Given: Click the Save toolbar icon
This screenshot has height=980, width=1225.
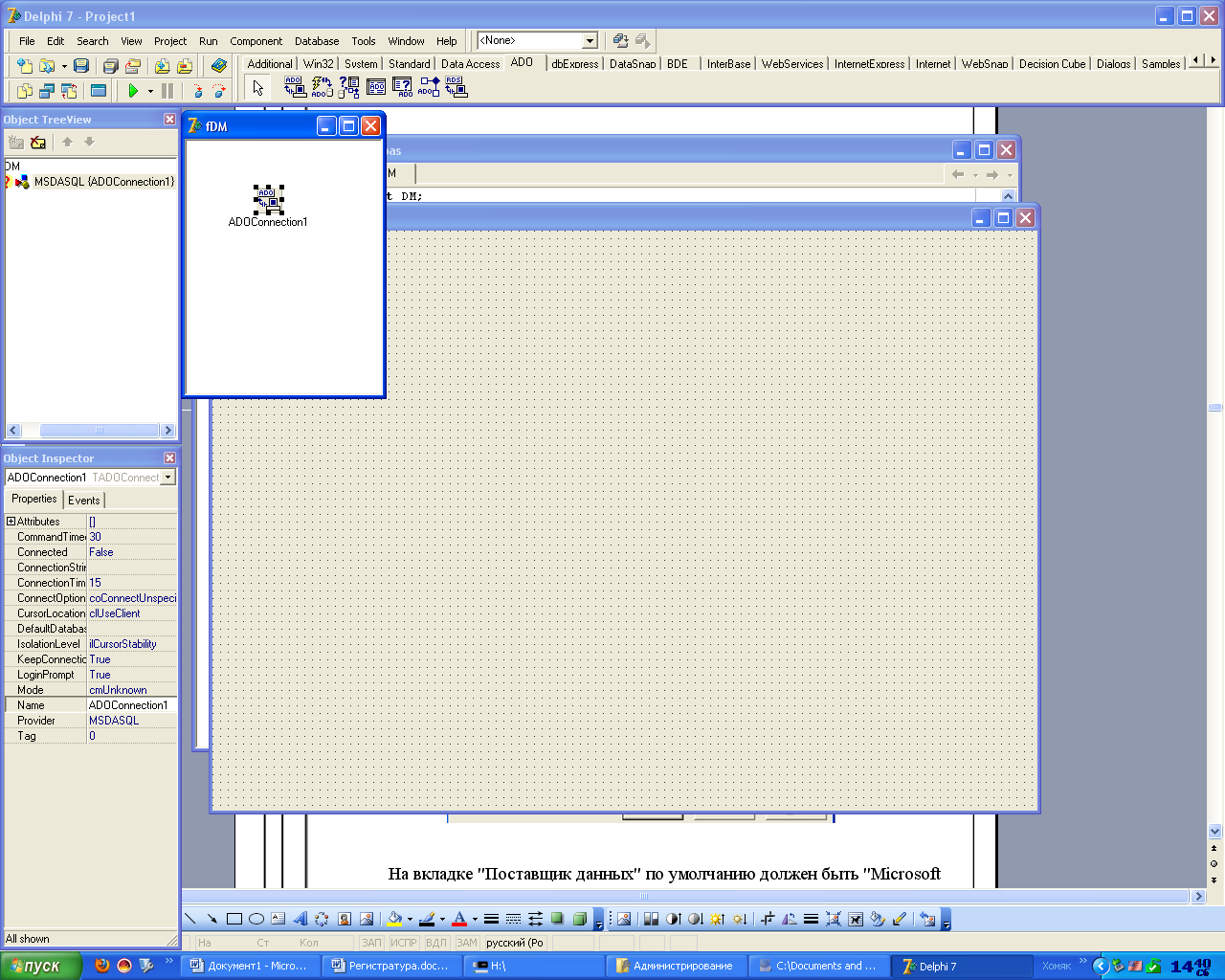Looking at the screenshot, I should tap(81, 66).
